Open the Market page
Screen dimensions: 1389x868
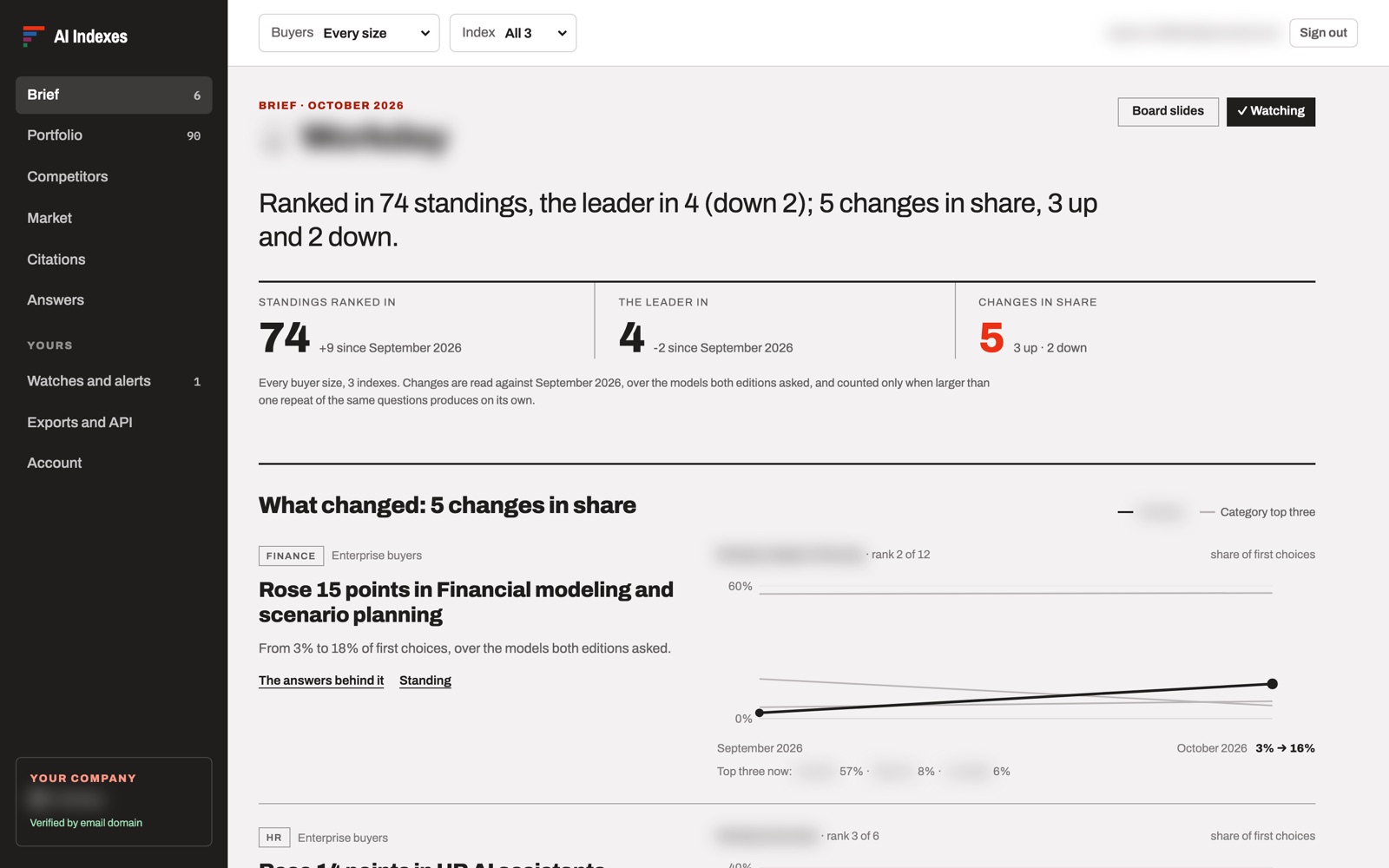point(114,218)
